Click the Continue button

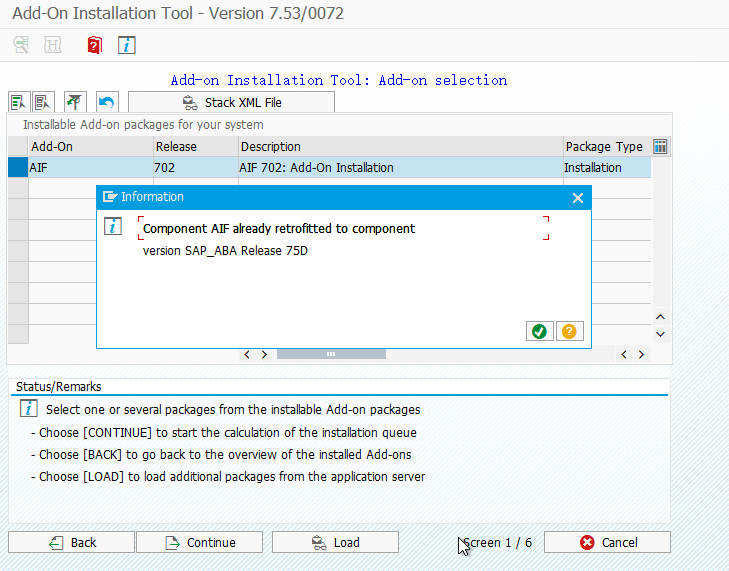click(x=199, y=542)
